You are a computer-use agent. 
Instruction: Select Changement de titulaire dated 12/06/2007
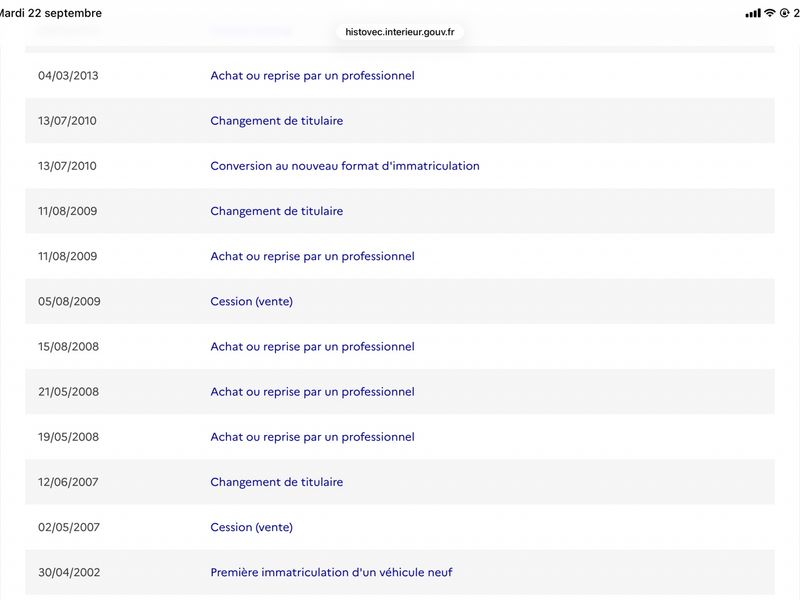277,482
